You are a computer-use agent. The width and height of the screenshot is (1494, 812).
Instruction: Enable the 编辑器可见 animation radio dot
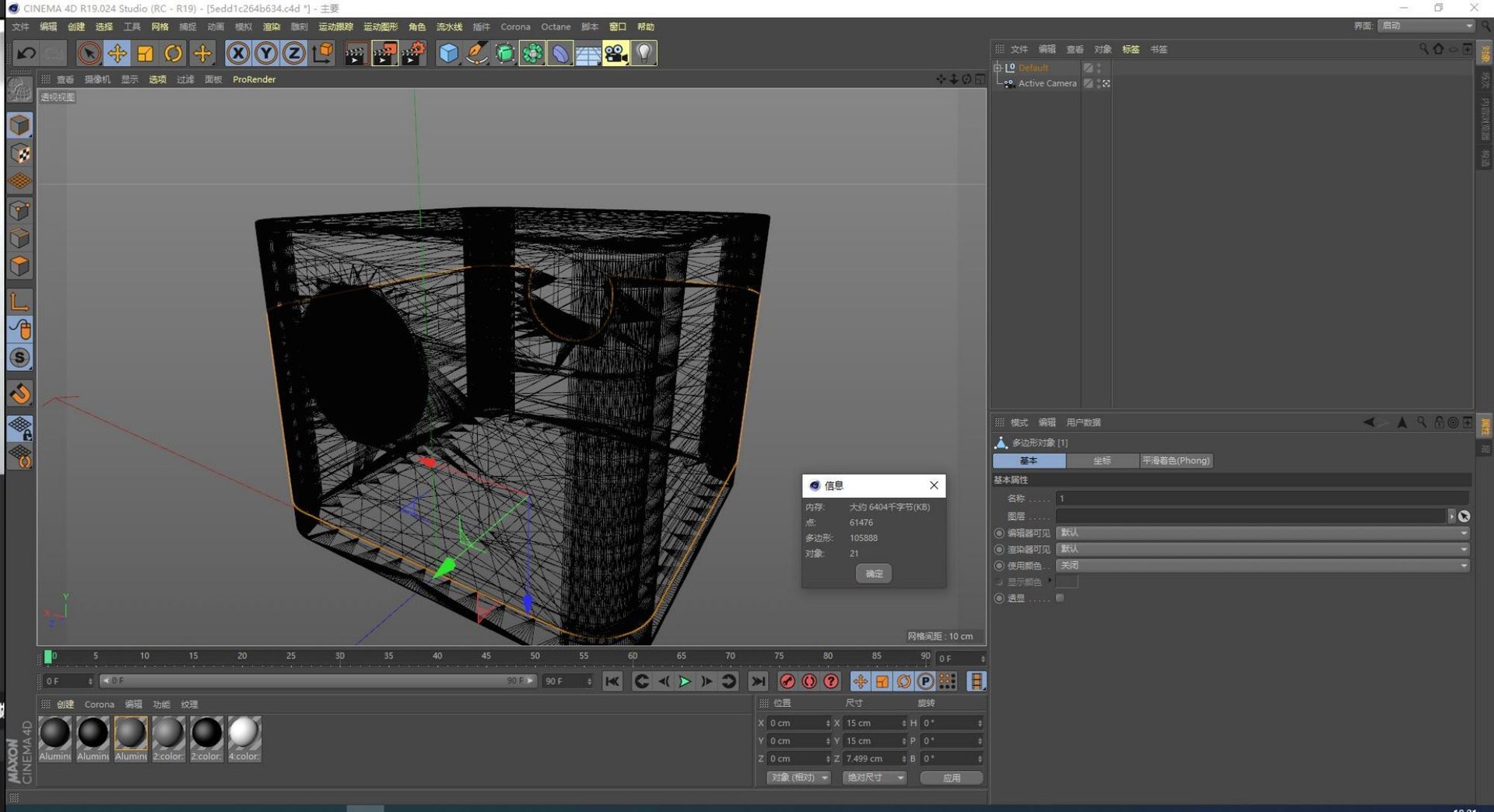(x=999, y=533)
